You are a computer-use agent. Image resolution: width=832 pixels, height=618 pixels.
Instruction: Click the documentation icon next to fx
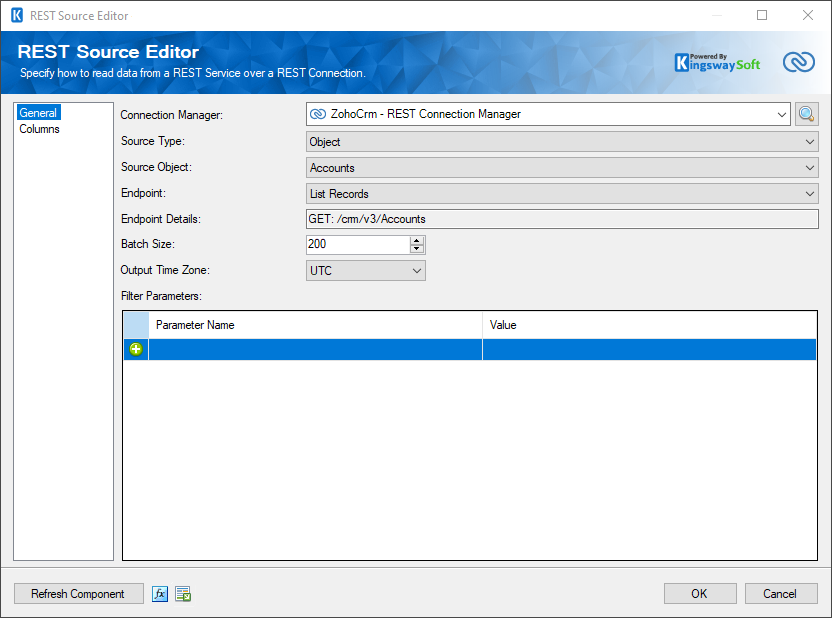[x=183, y=594]
